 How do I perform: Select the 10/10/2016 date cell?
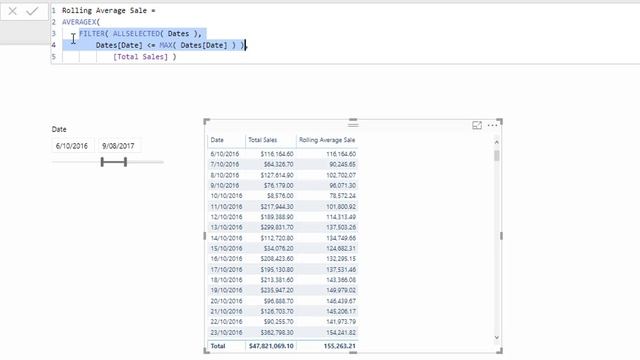(x=227, y=196)
